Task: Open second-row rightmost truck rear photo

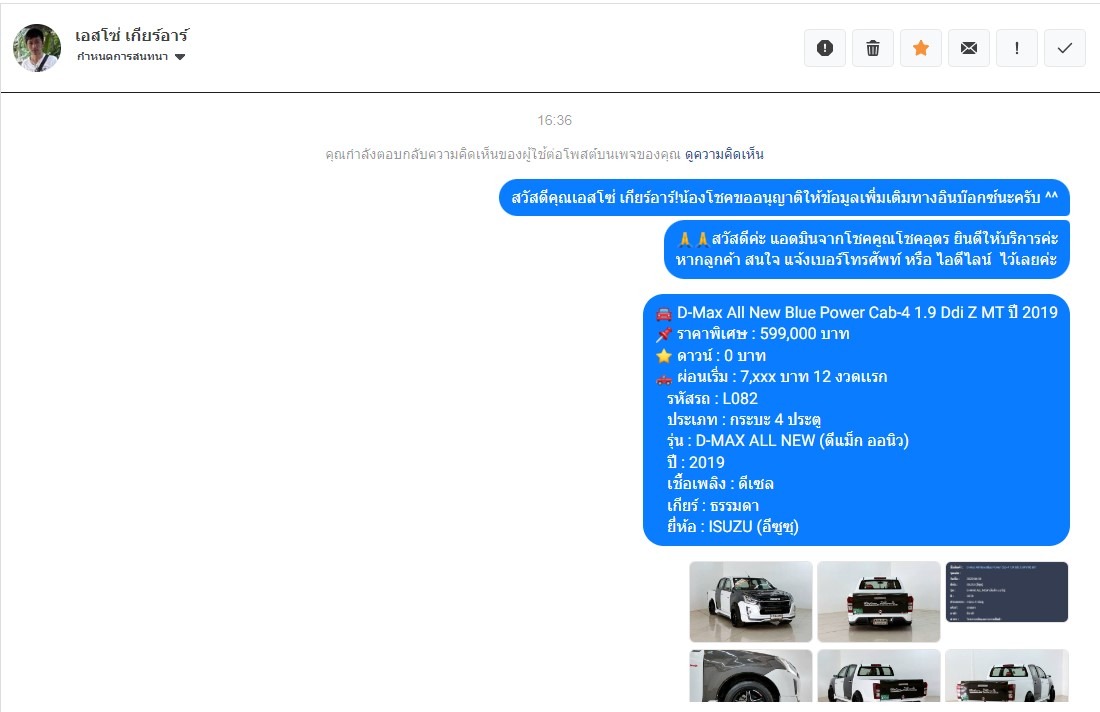Action: 1007,676
